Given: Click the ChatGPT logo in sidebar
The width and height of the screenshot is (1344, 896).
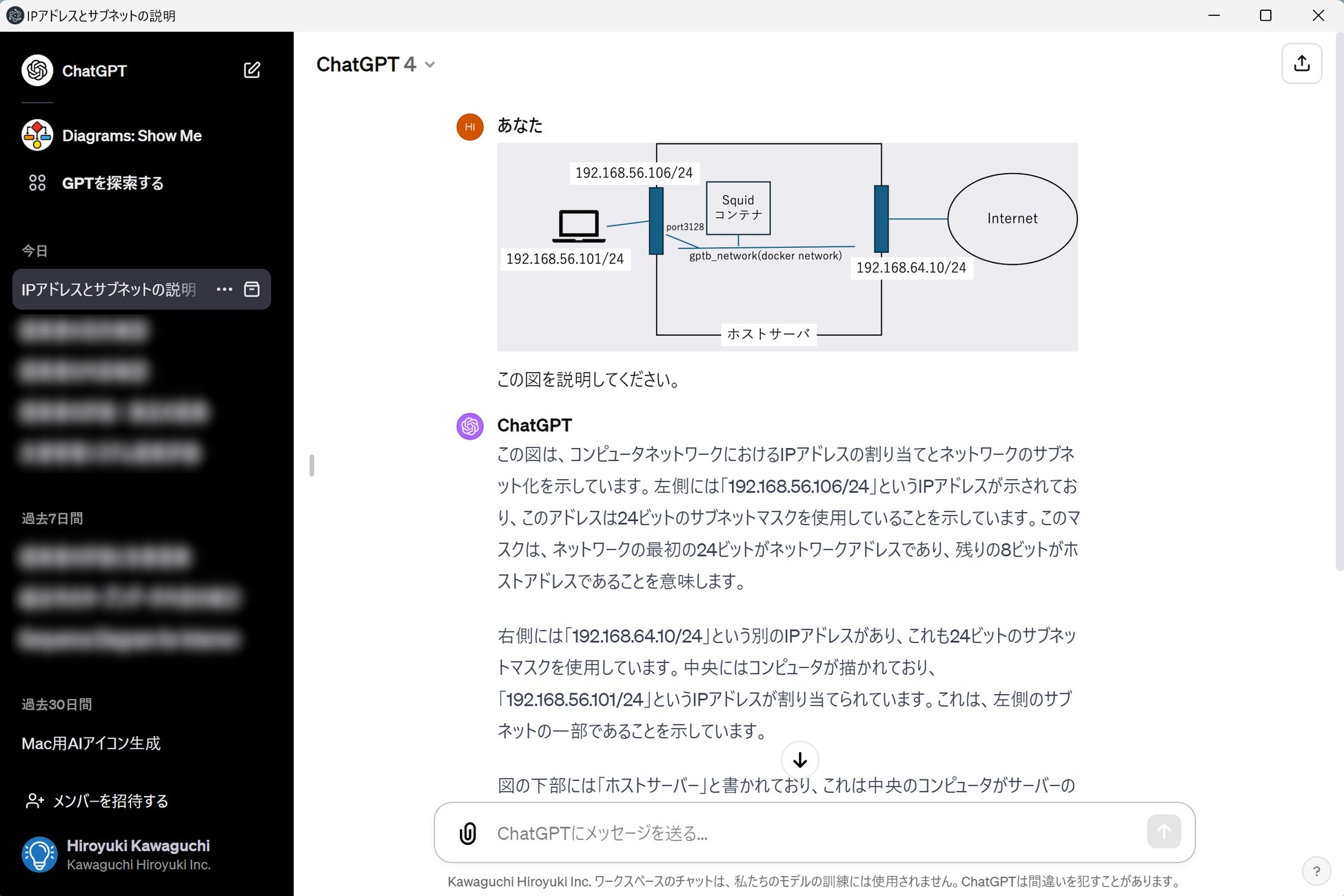Looking at the screenshot, I should [37, 70].
